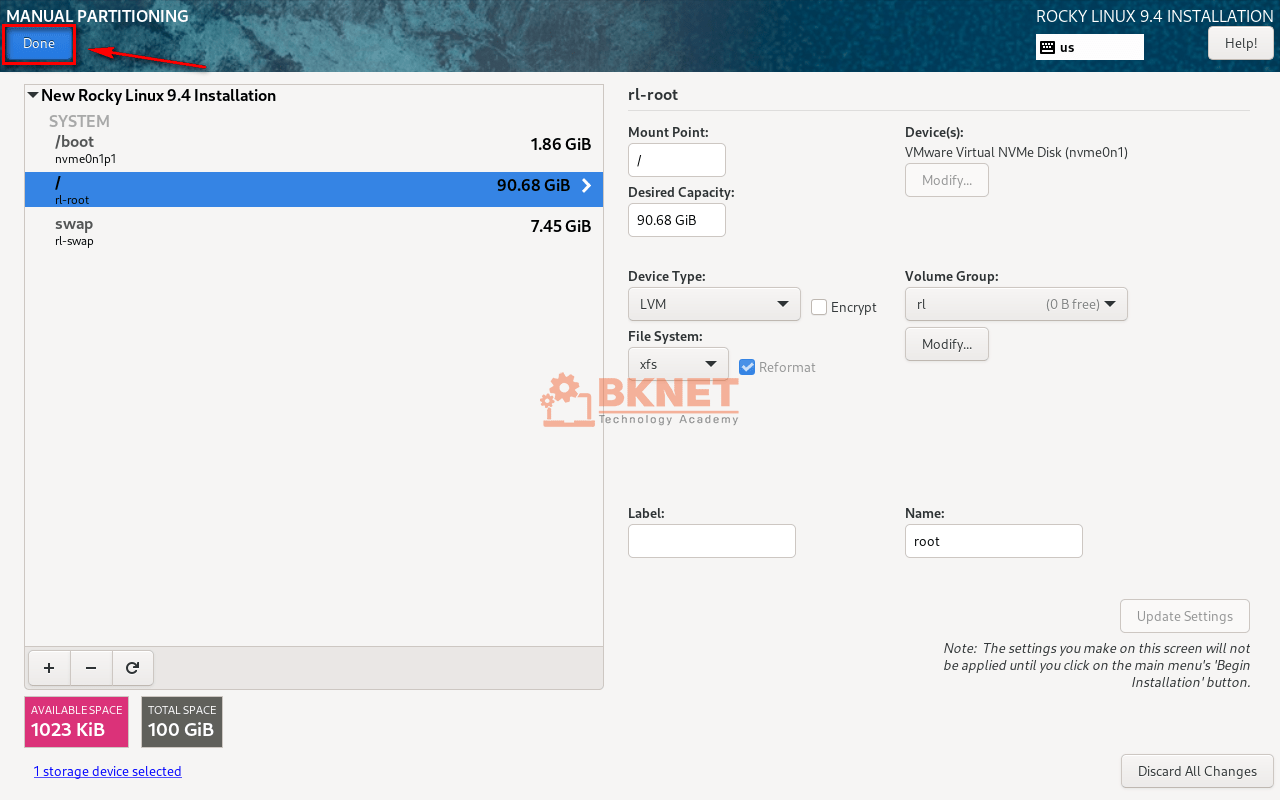Click Discard All Changes

click(x=1196, y=771)
